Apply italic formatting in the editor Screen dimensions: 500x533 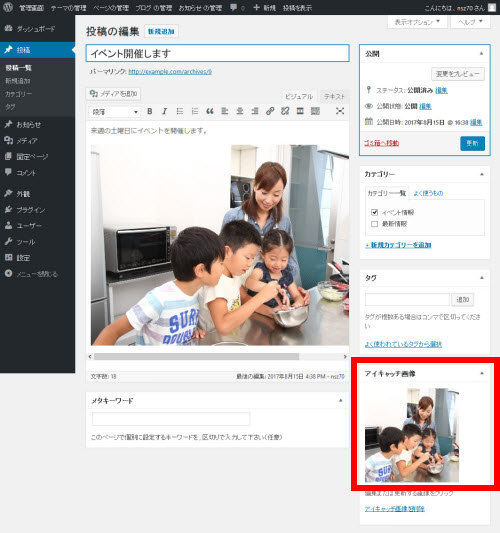[x=165, y=111]
